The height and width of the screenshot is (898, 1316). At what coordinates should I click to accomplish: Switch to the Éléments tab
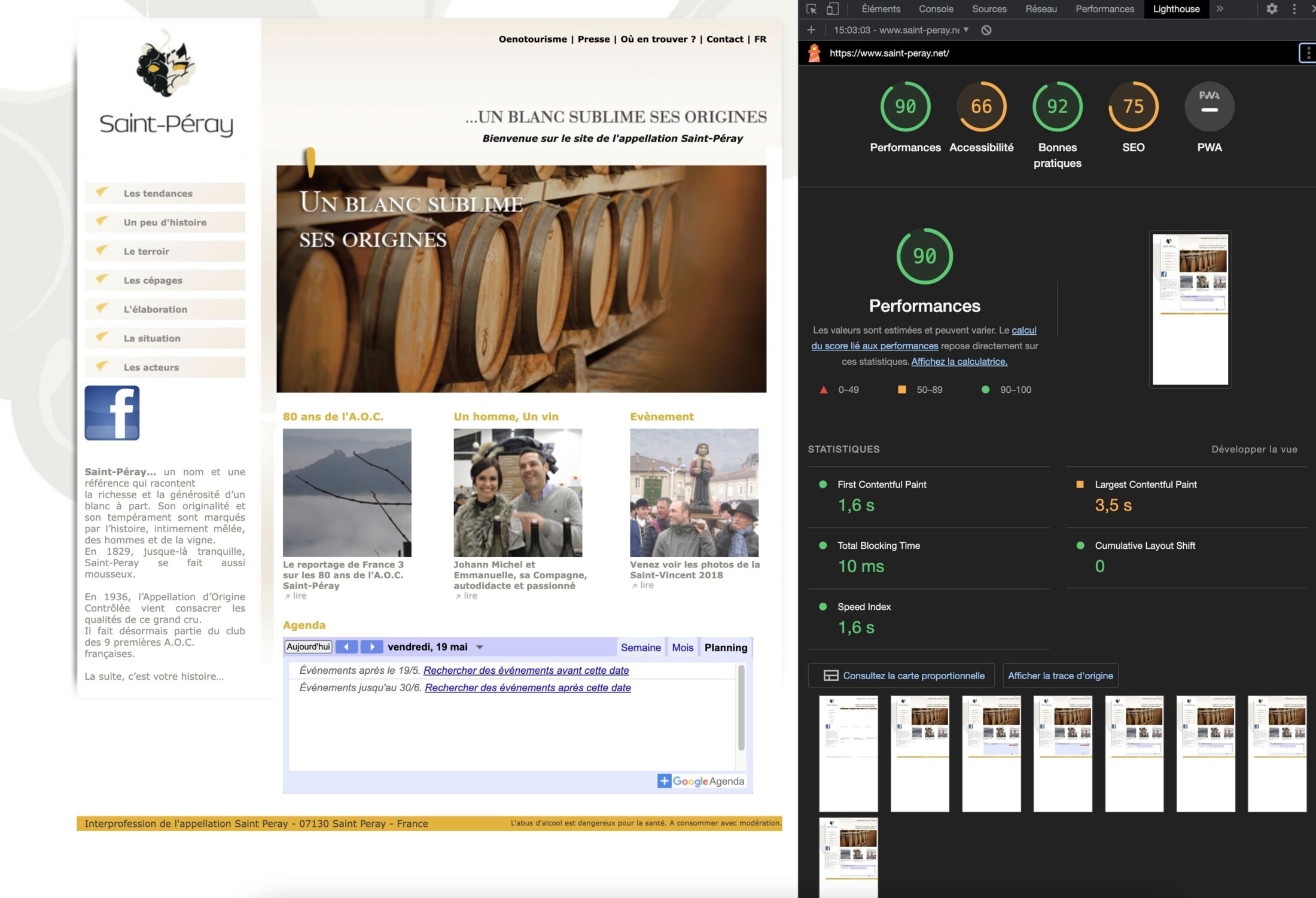881,9
